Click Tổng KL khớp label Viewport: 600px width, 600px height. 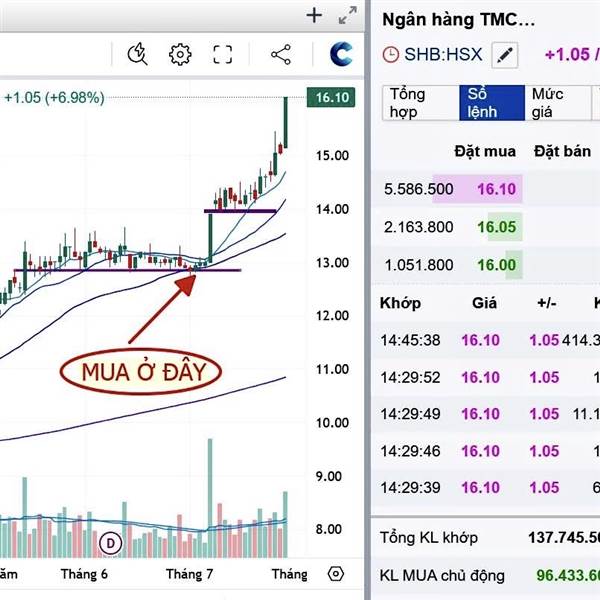pyautogui.click(x=429, y=538)
